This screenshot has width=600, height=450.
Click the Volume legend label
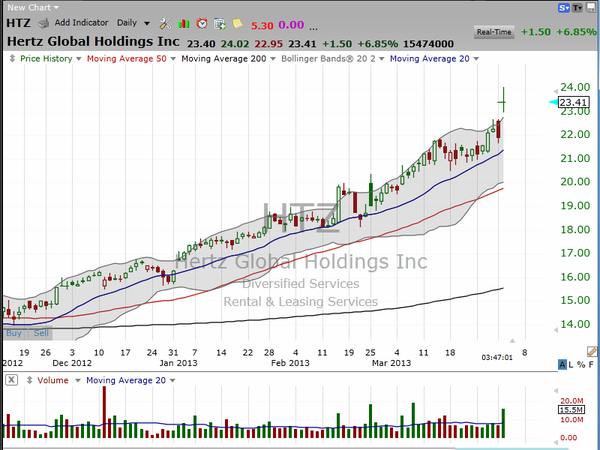[x=53, y=380]
